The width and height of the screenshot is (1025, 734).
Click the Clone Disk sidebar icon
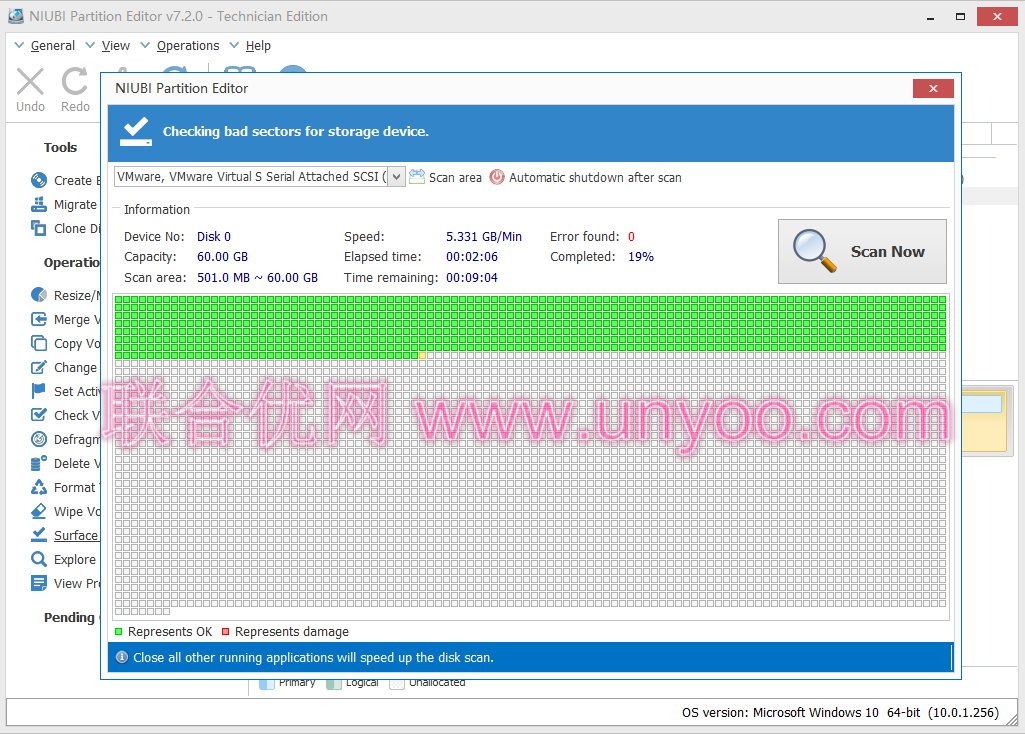pos(39,228)
